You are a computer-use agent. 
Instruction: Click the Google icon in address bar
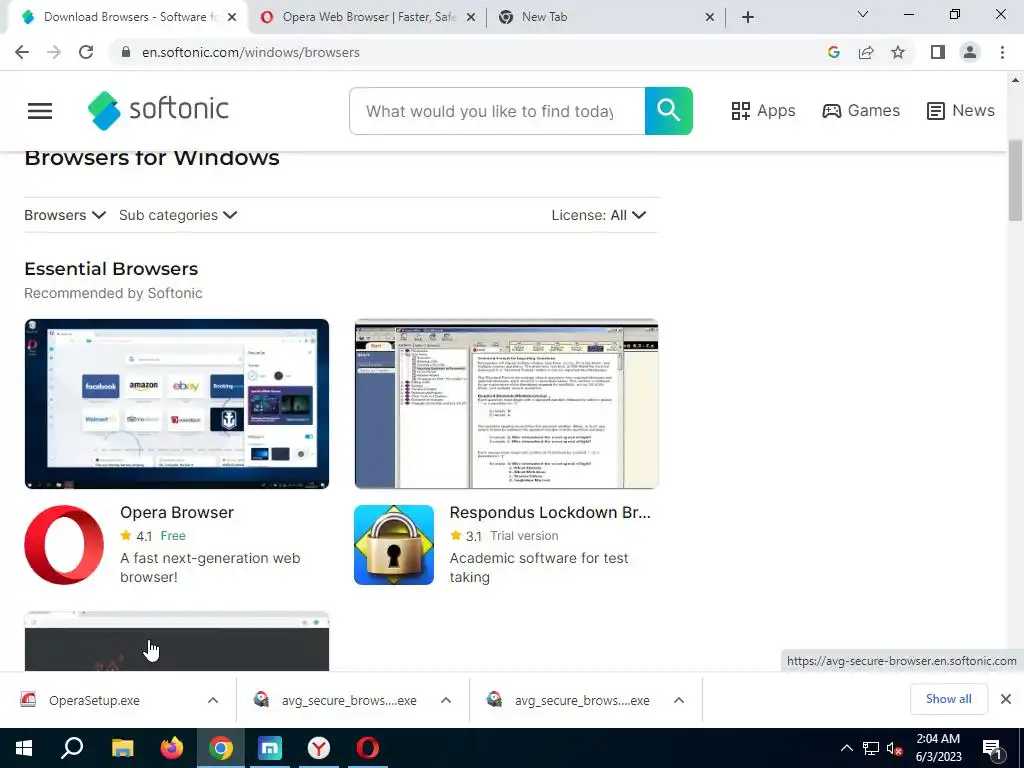point(833,52)
